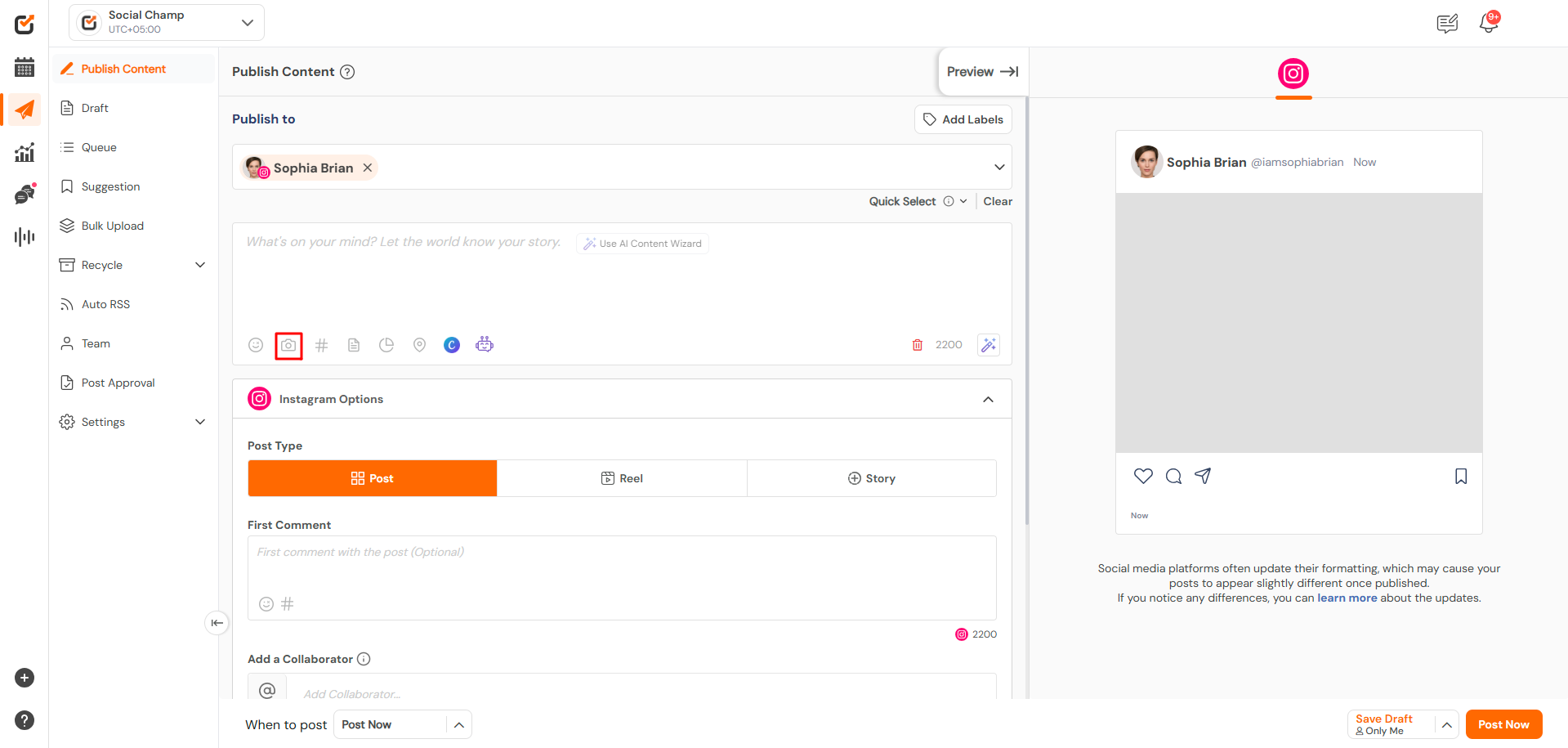The width and height of the screenshot is (1568, 748).
Task: Open the Quick Select dropdown
Action: click(918, 201)
